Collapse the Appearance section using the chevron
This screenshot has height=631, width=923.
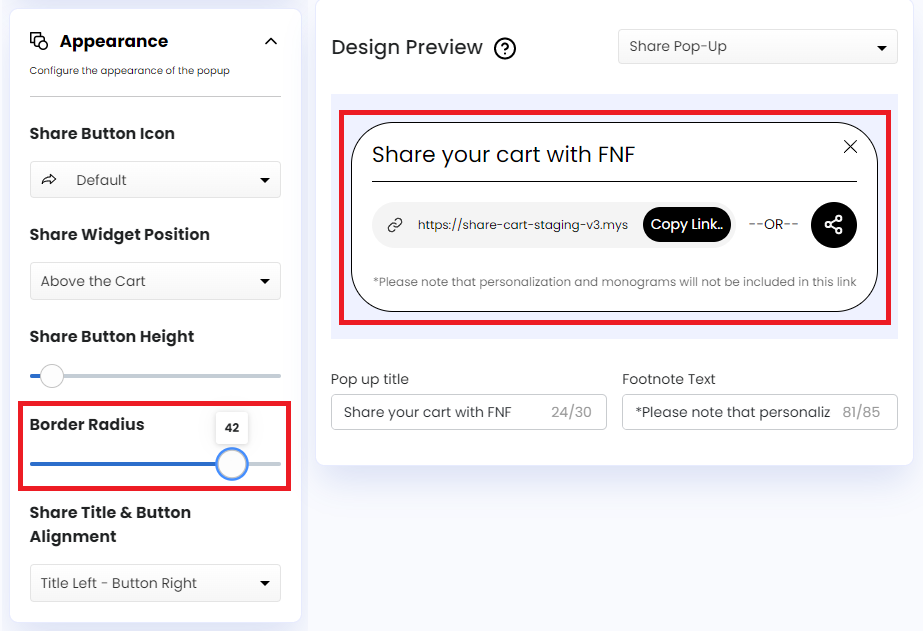270,43
